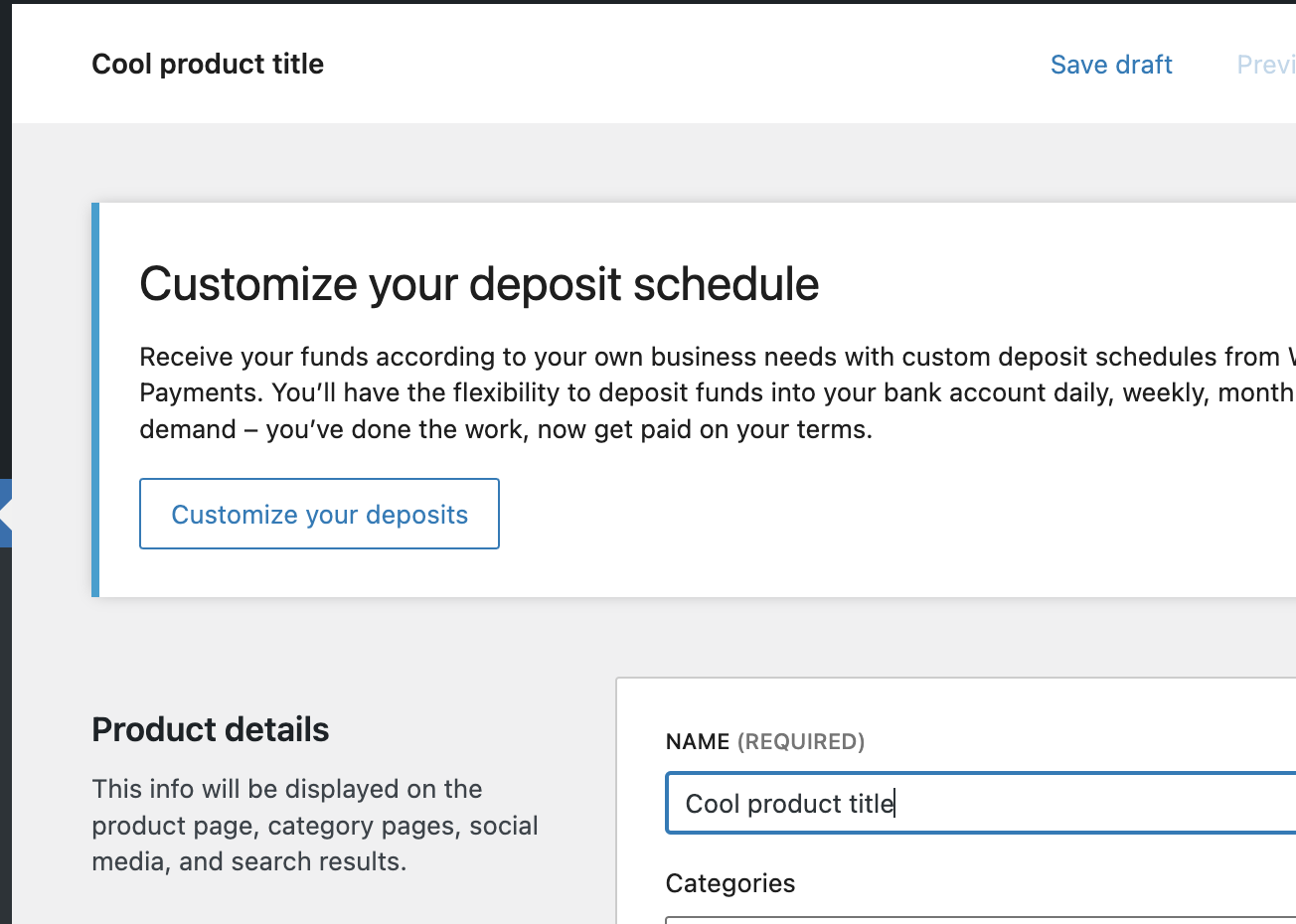Click the 'This info will be displayed' description
The image size is (1296, 924).
tap(315, 825)
